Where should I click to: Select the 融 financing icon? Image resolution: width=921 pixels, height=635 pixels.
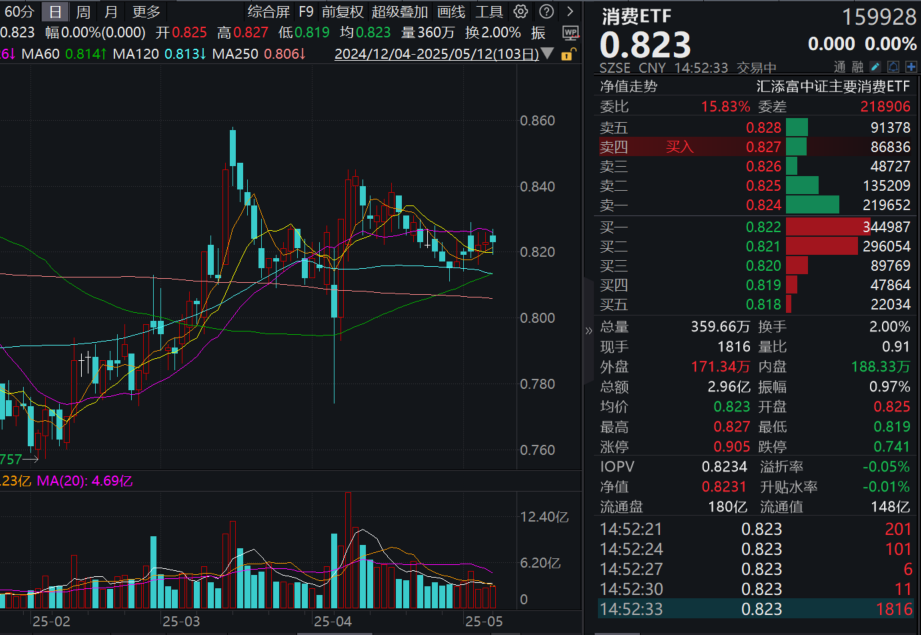click(857, 66)
